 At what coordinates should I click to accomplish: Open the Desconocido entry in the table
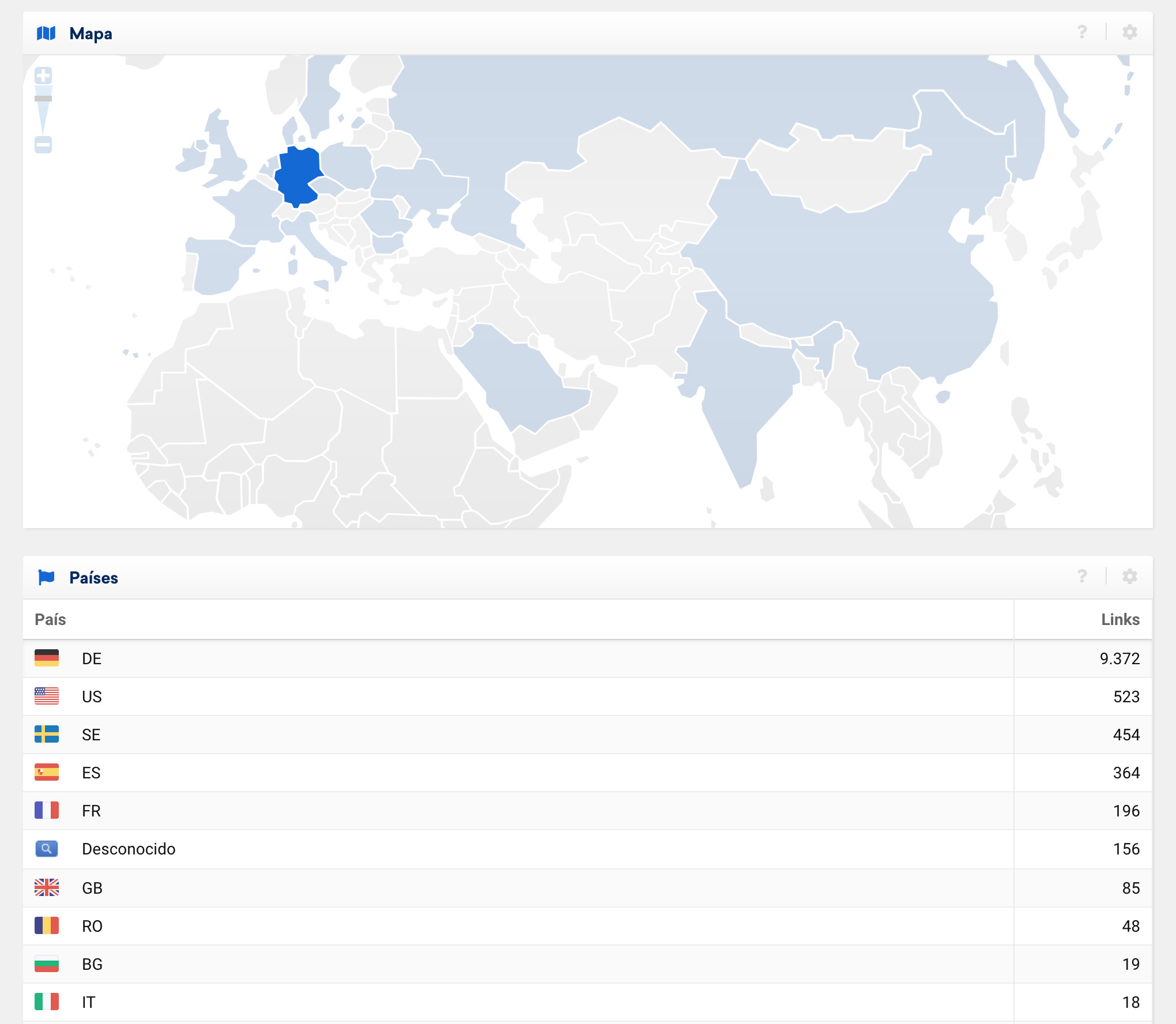pyautogui.click(x=129, y=849)
